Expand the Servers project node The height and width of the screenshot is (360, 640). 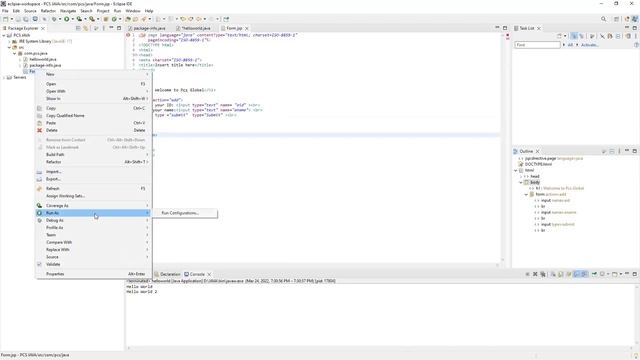tap(4, 78)
